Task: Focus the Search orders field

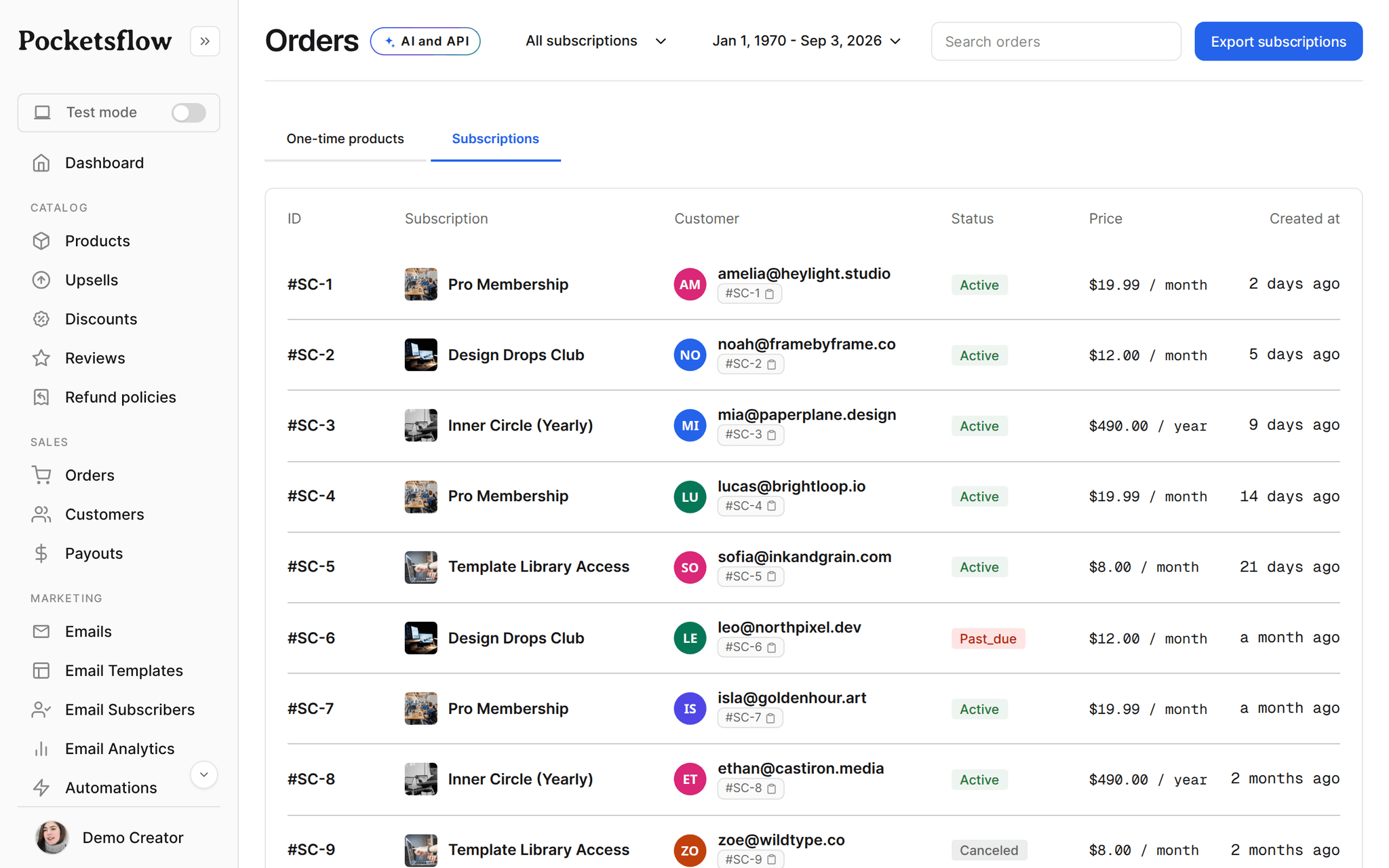Action: pyautogui.click(x=1056, y=41)
